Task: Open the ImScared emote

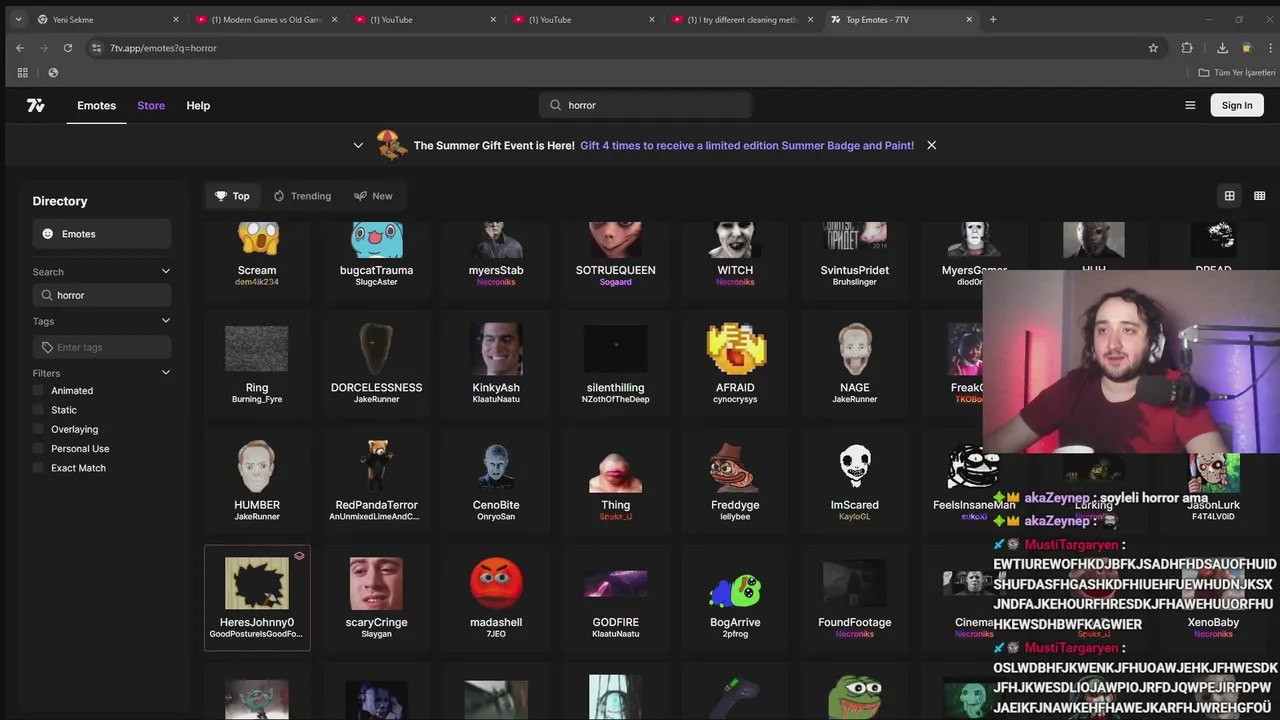Action: 855,481
